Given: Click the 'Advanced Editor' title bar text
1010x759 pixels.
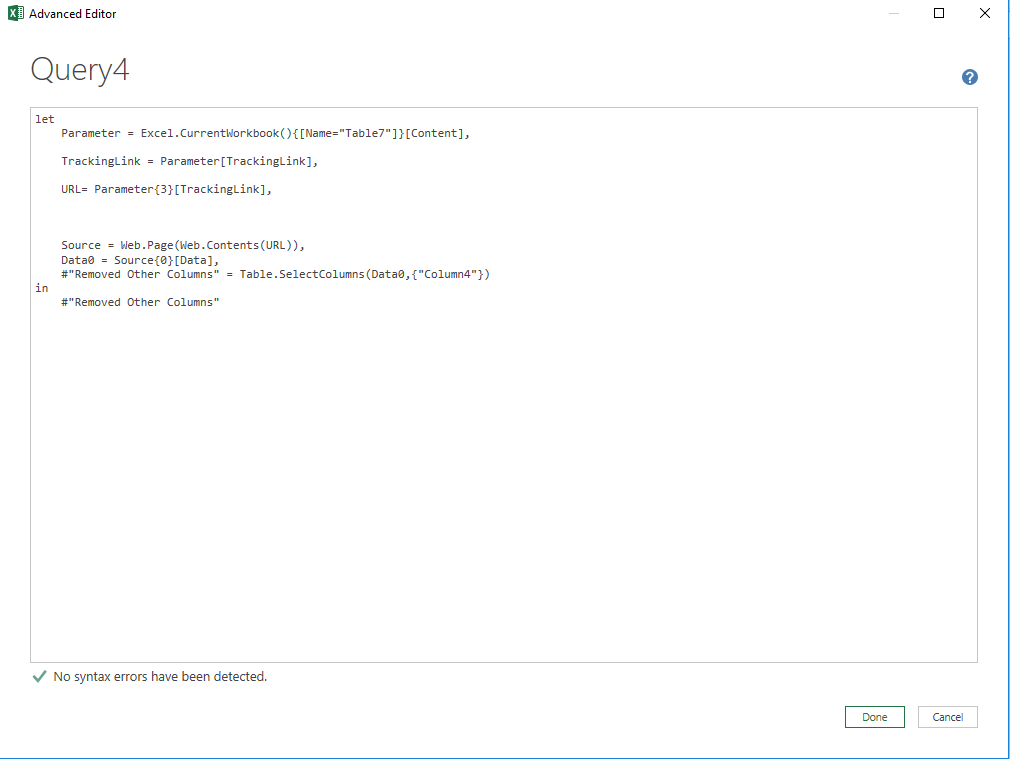Looking at the screenshot, I should [73, 13].
